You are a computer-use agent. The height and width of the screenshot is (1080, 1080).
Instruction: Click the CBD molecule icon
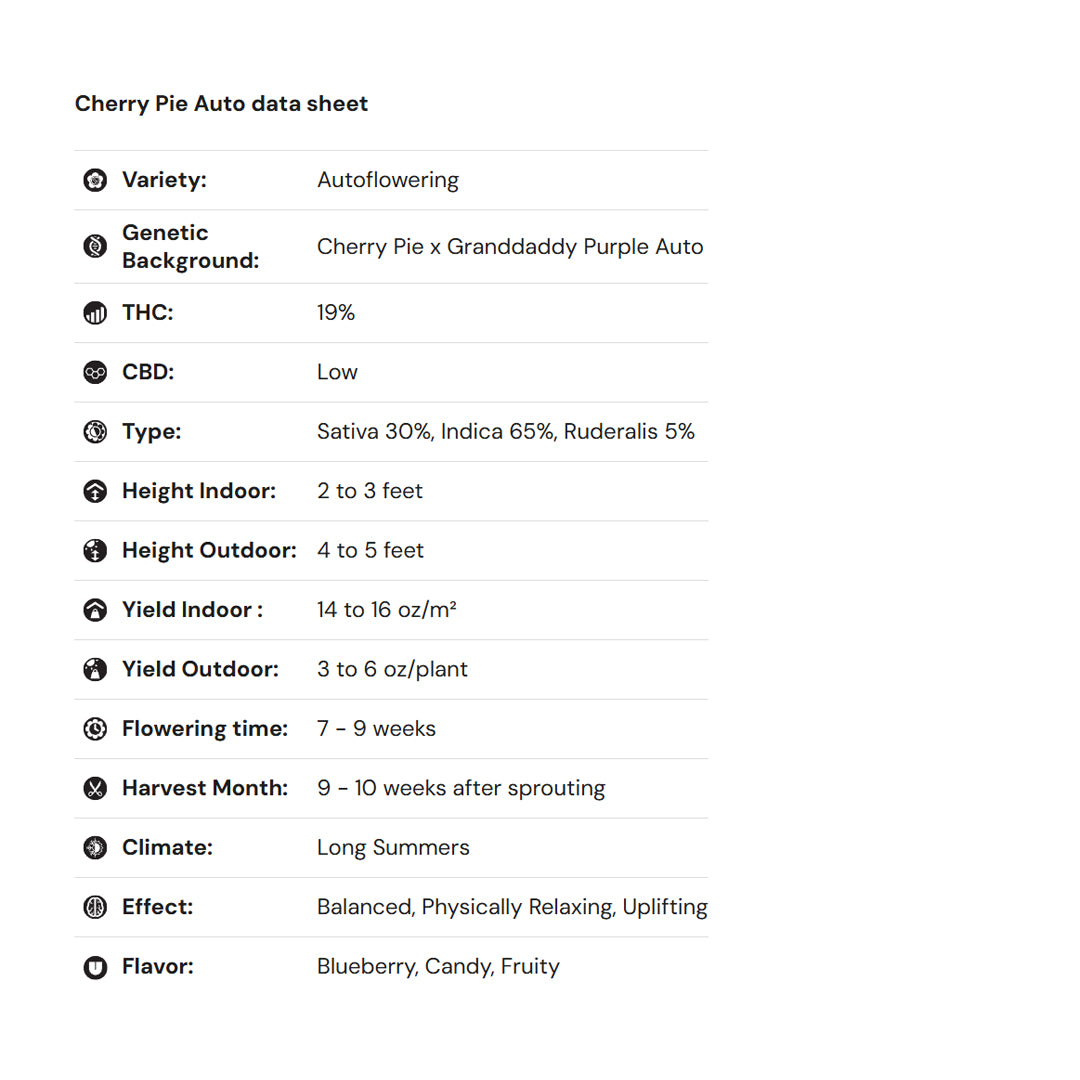click(95, 372)
